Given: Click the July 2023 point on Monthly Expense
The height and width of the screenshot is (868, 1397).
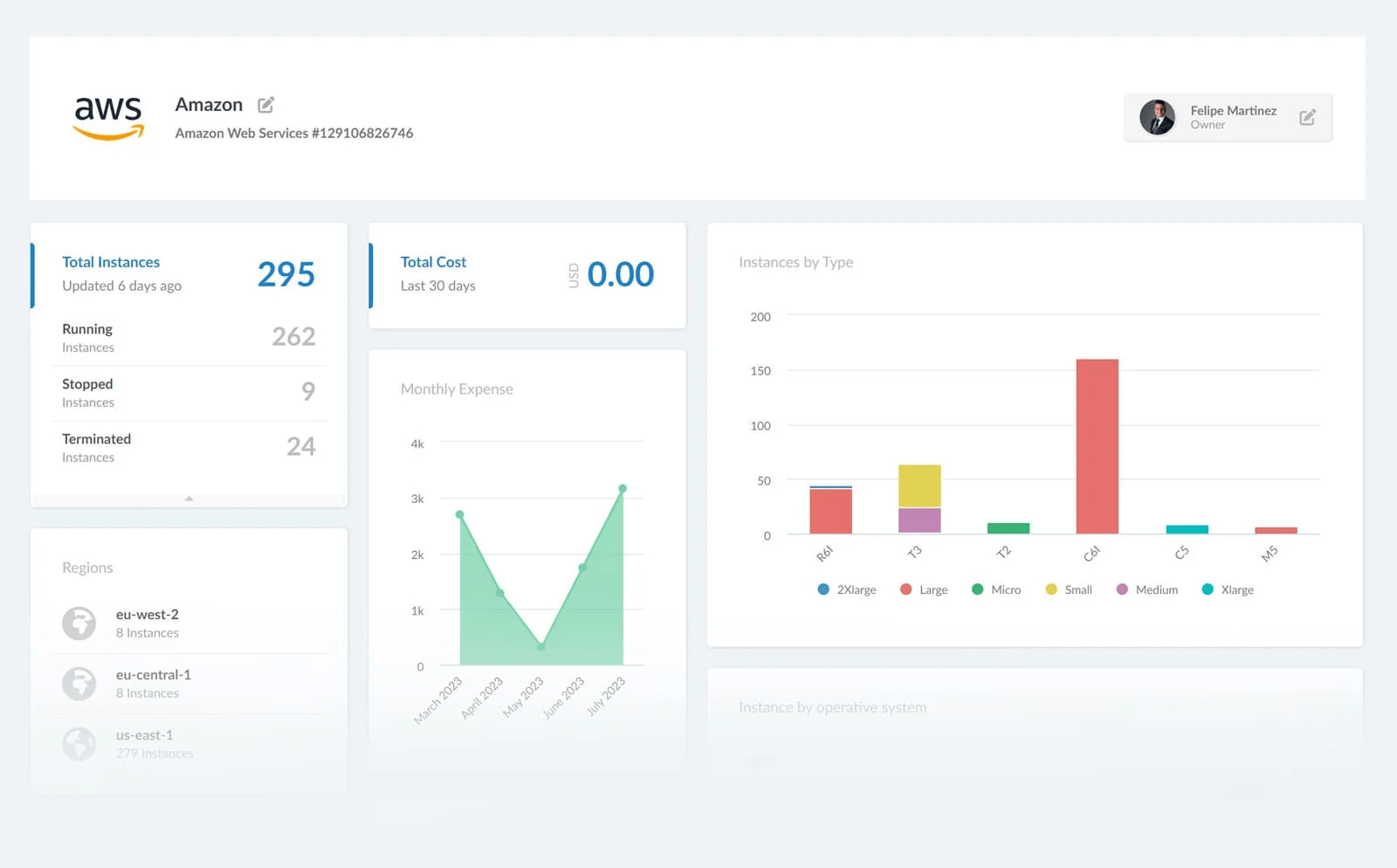Looking at the screenshot, I should pyautogui.click(x=622, y=487).
